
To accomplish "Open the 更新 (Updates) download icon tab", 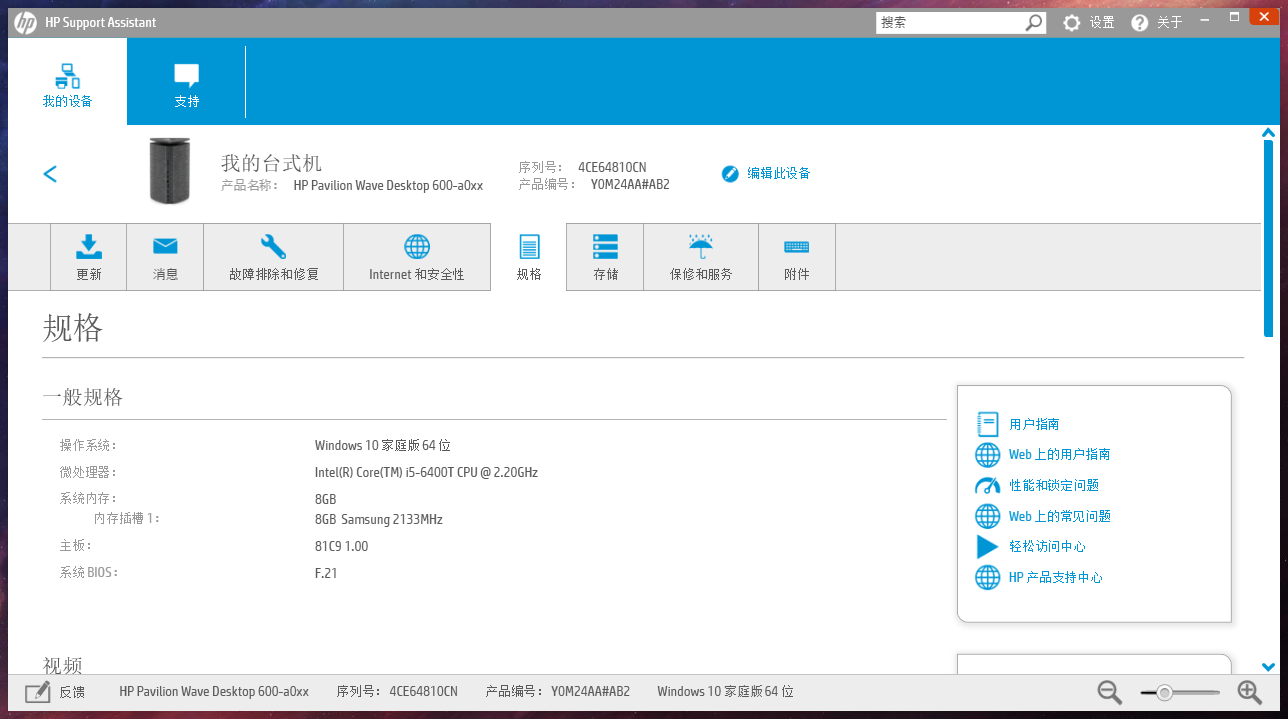I will [x=89, y=246].
